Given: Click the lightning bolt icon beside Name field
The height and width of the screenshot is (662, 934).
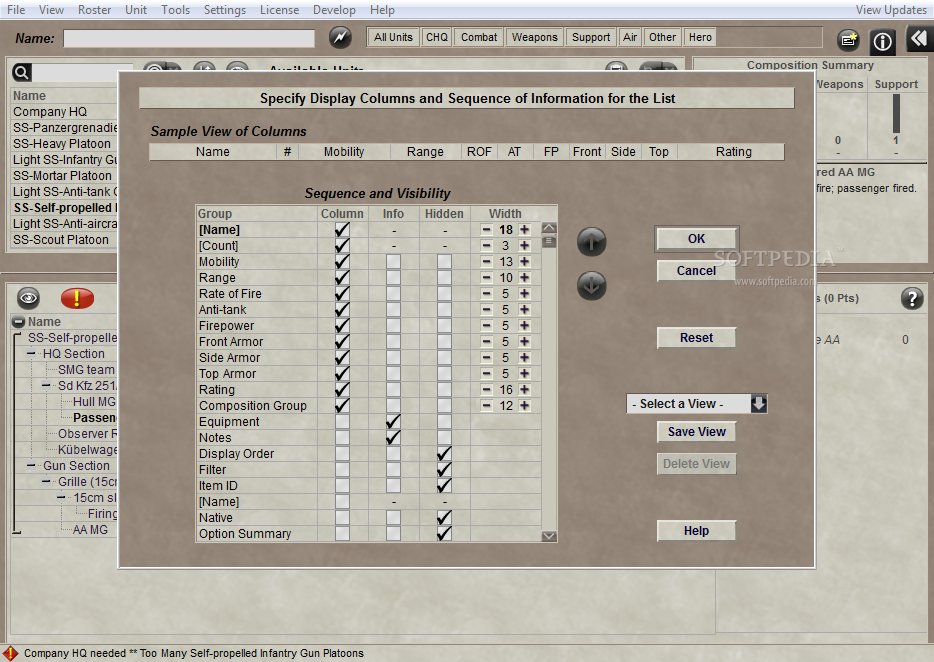Looking at the screenshot, I should tap(340, 38).
